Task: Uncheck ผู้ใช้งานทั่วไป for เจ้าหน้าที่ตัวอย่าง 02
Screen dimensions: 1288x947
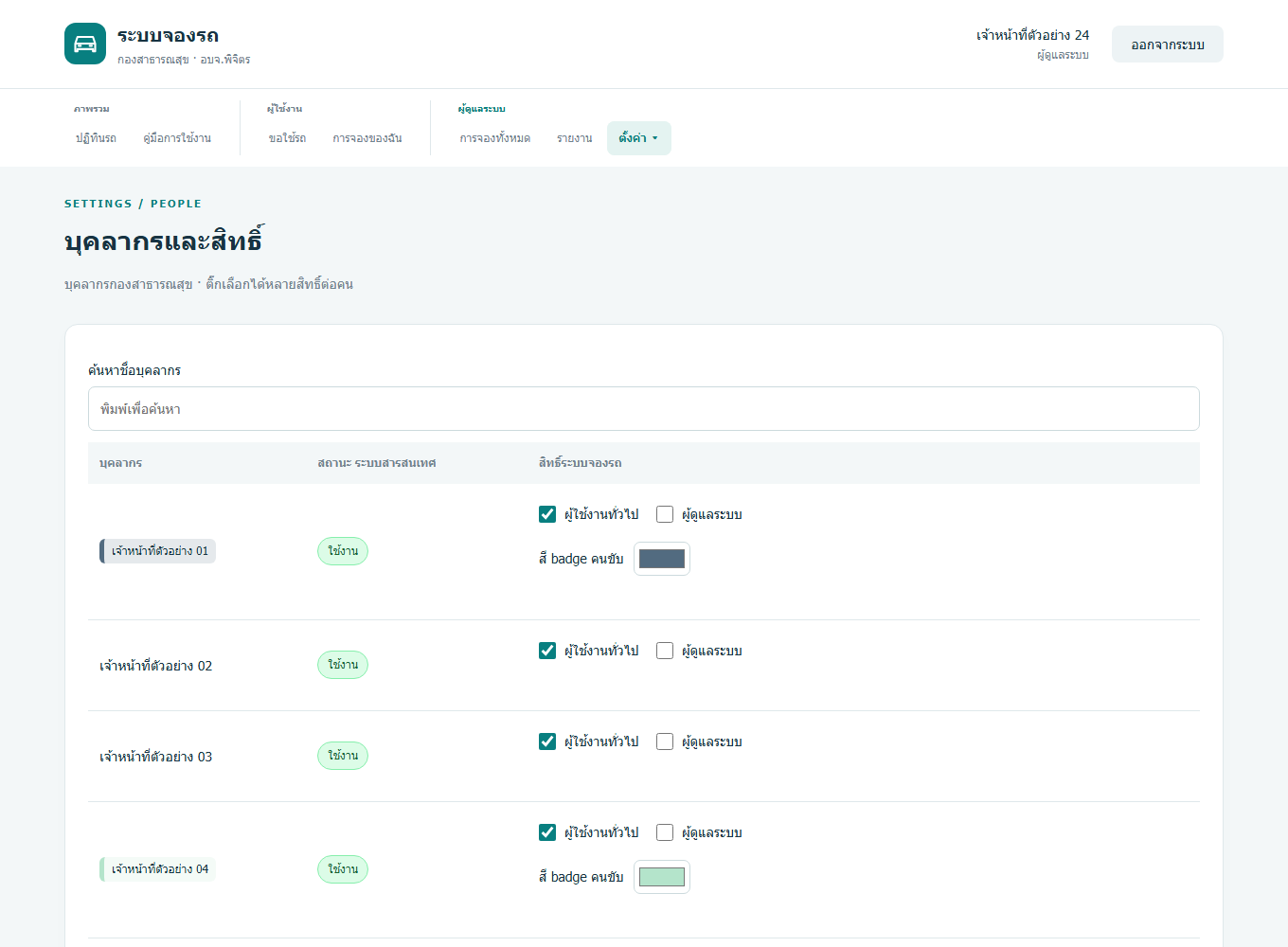Action: (547, 651)
